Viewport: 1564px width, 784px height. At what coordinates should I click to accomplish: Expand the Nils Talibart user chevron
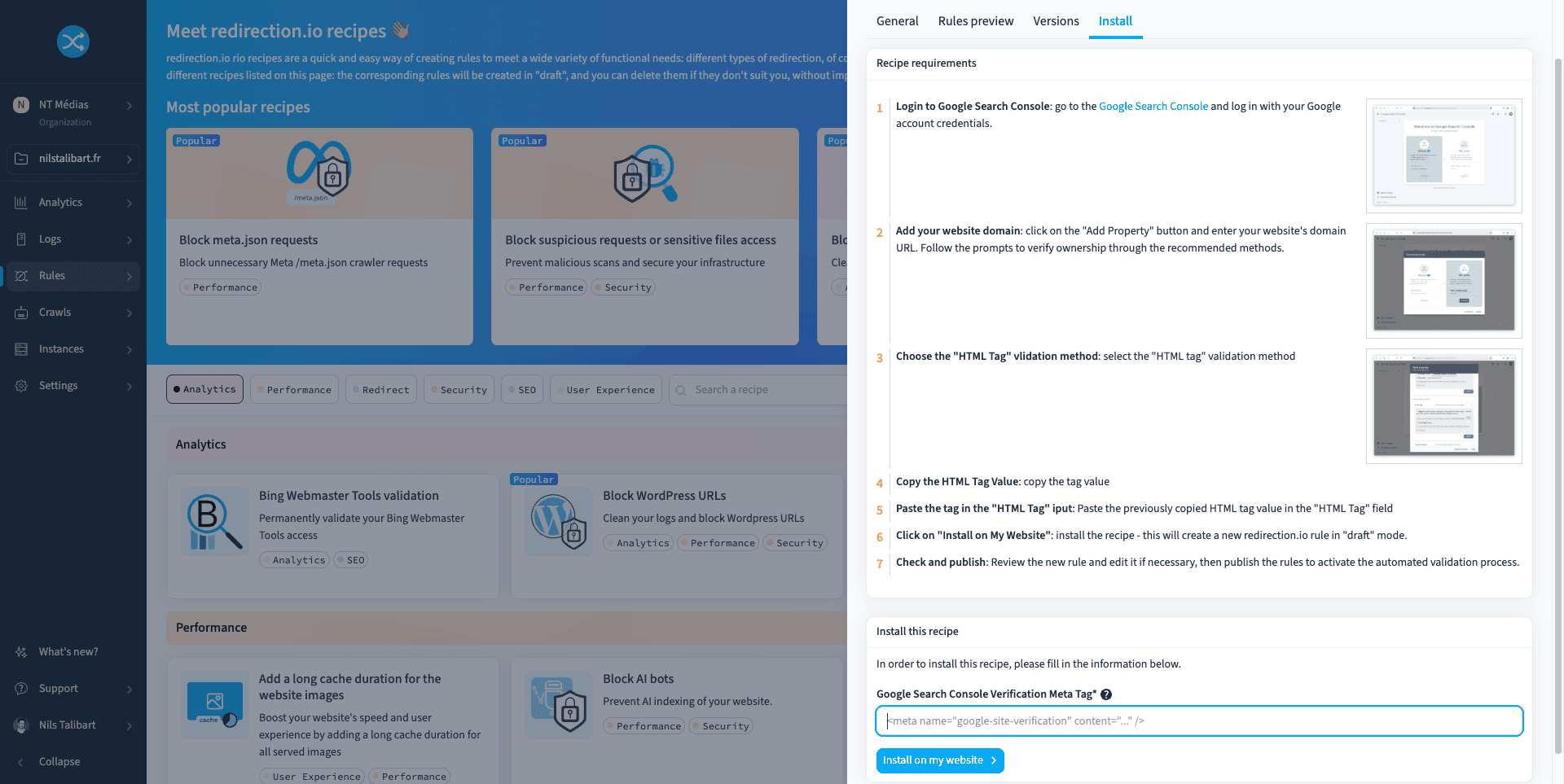point(130,726)
